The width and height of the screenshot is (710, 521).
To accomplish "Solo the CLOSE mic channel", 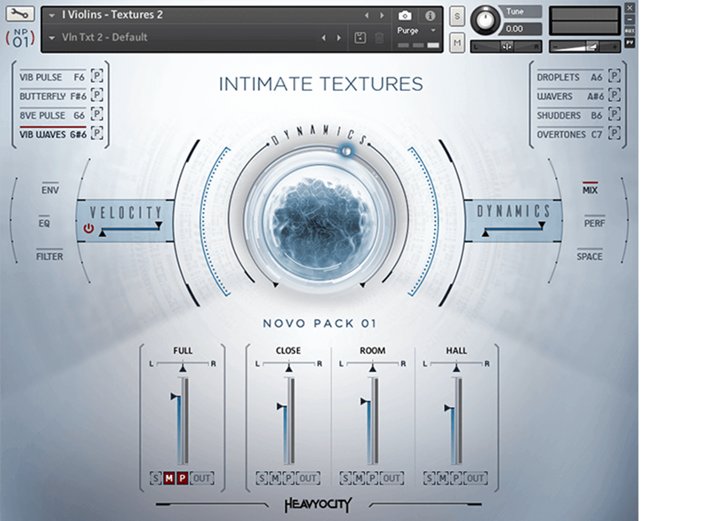I will (261, 478).
